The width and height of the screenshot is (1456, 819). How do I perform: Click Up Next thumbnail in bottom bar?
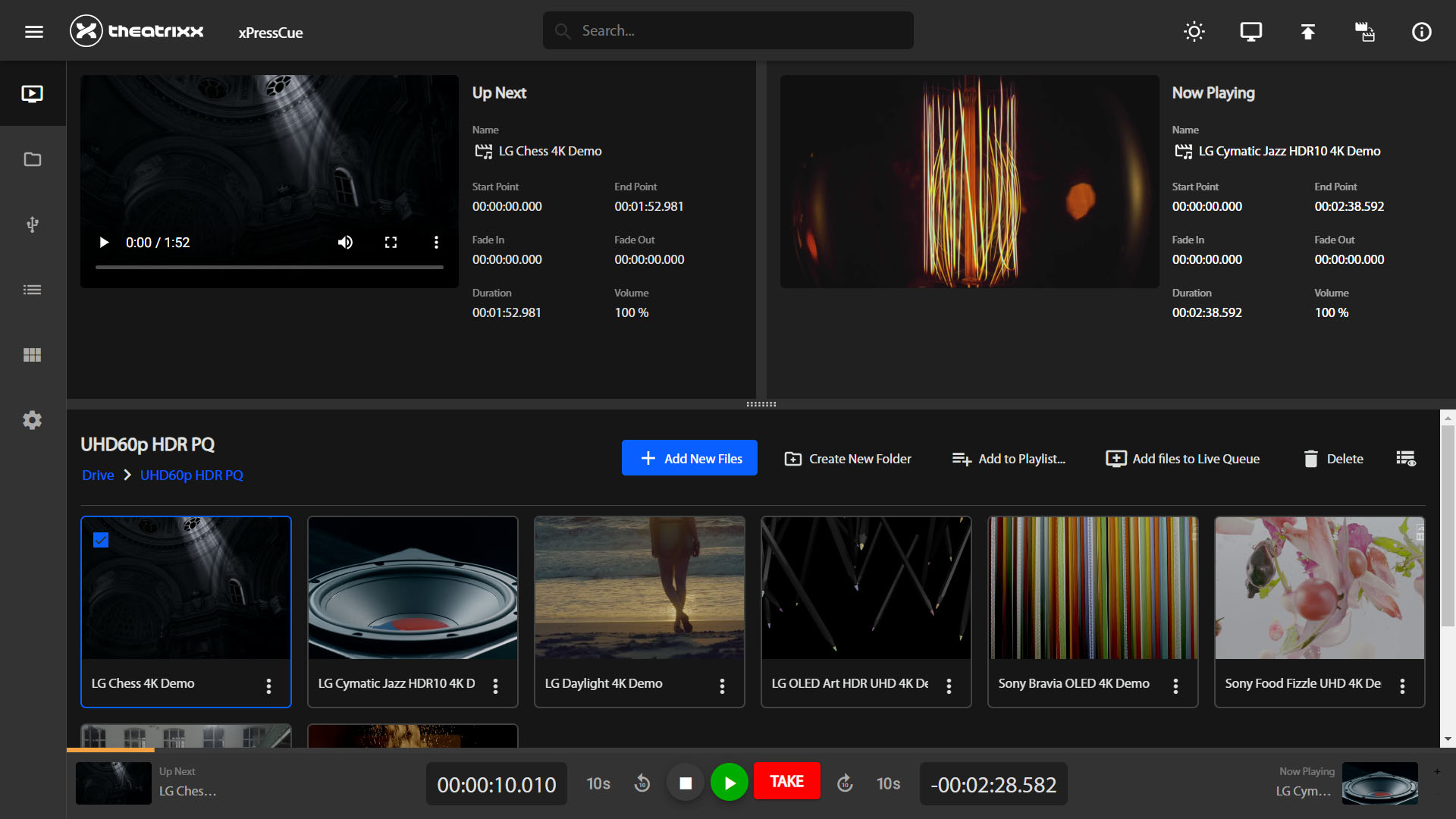click(114, 783)
